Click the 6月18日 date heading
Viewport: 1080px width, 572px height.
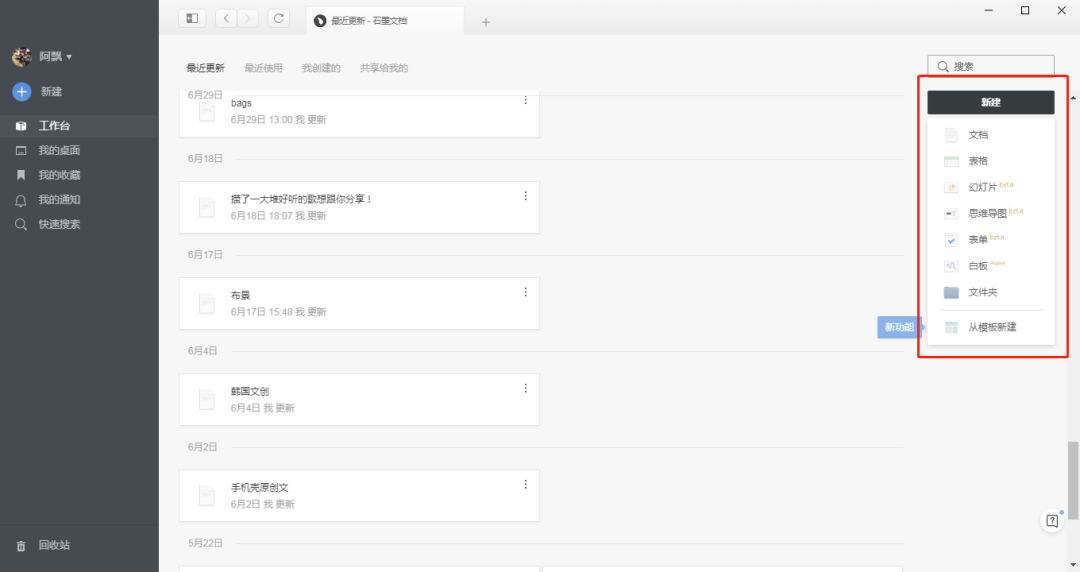pyautogui.click(x=205, y=159)
